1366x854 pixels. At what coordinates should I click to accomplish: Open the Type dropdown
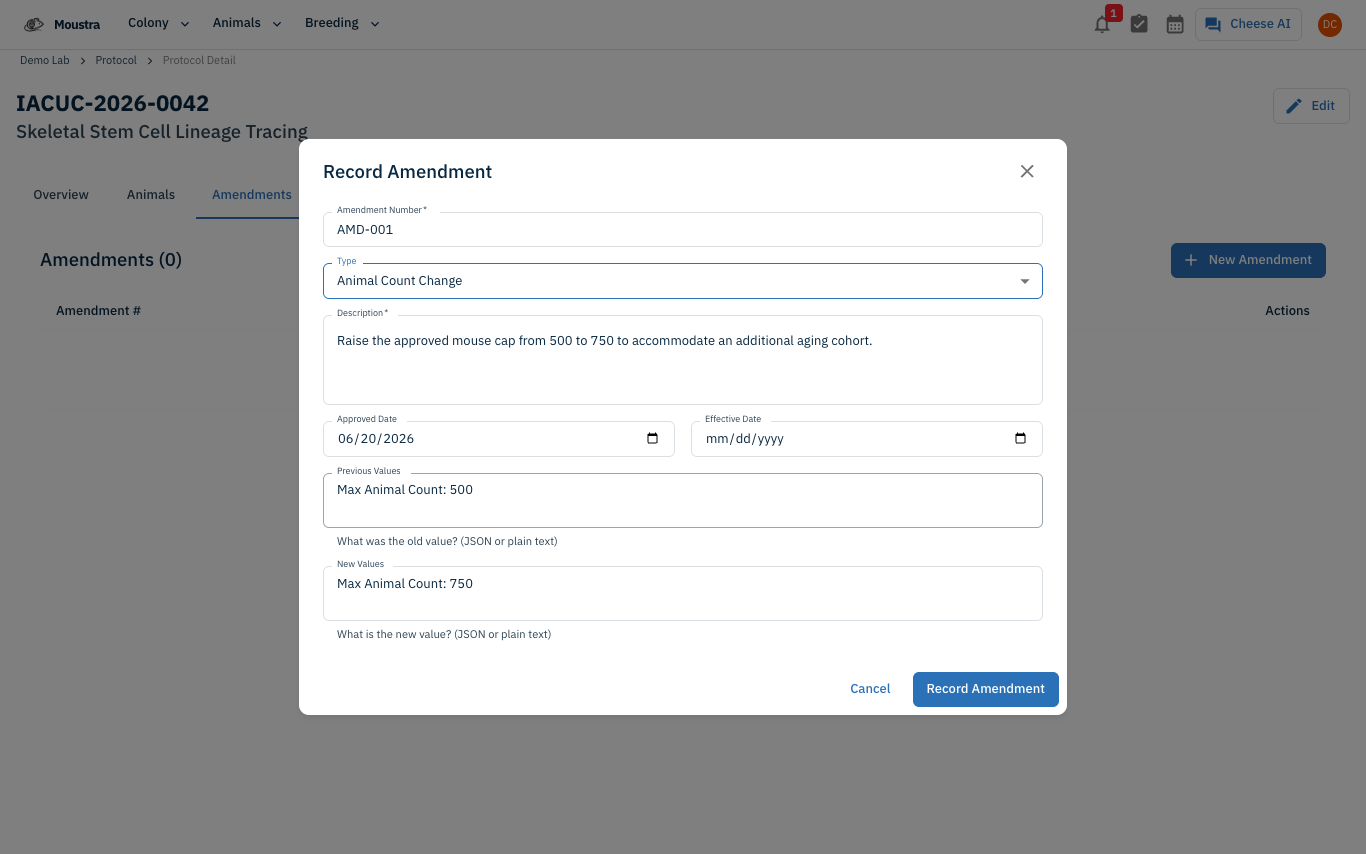pos(683,281)
